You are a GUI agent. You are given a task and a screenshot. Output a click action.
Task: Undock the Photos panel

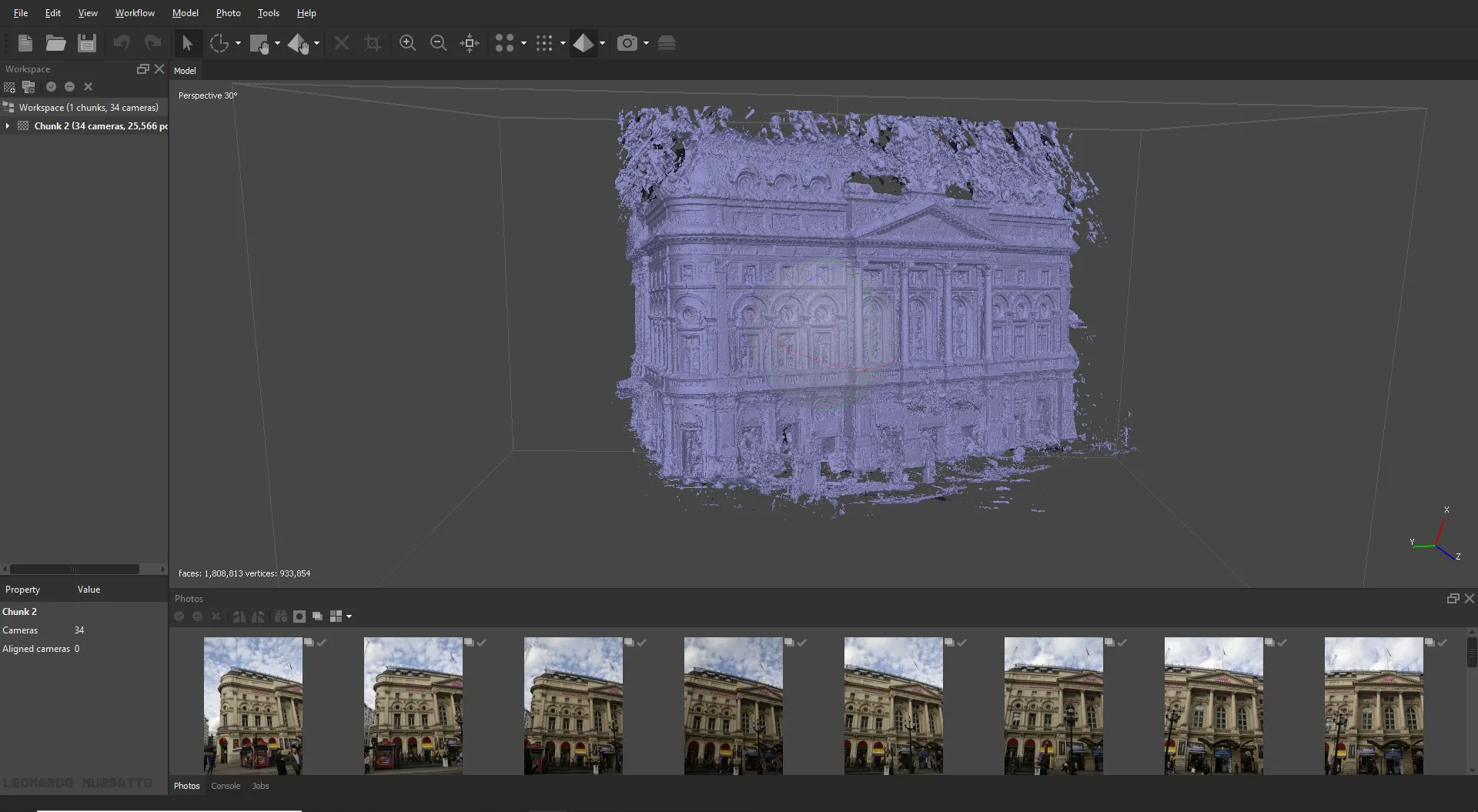1453,598
